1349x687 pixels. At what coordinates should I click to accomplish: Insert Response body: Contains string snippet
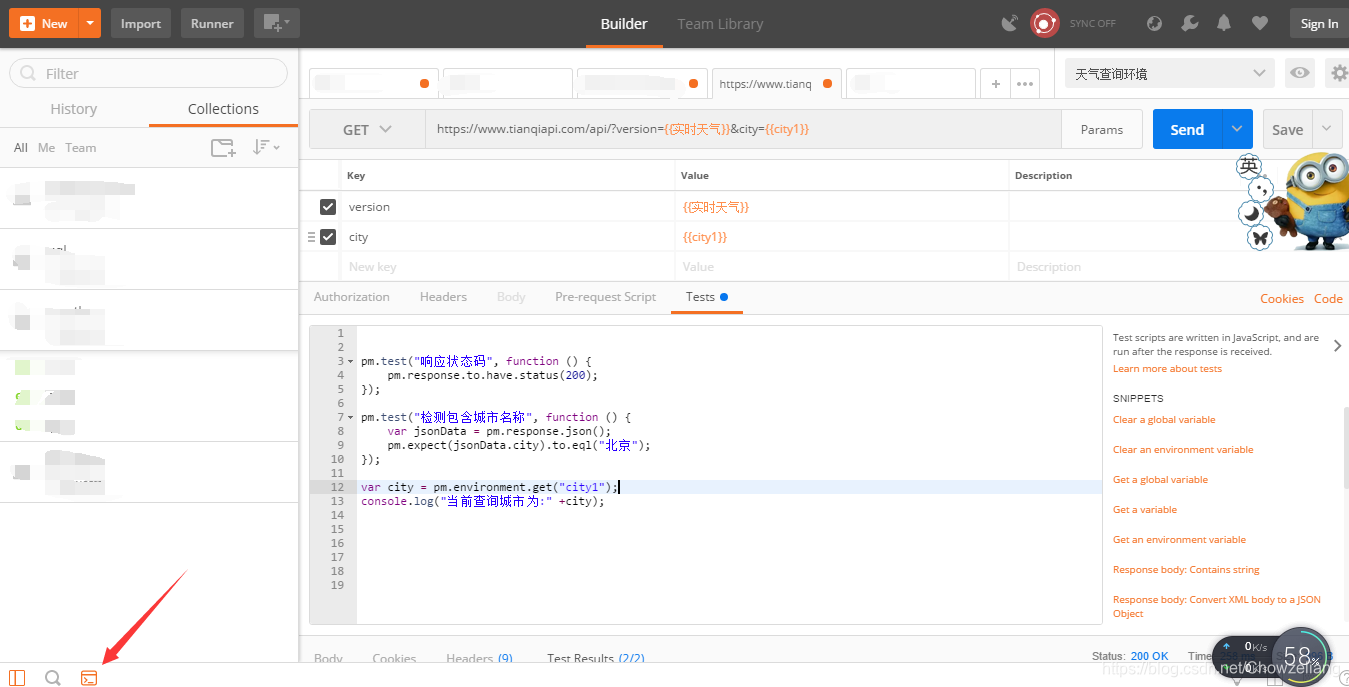point(1186,570)
